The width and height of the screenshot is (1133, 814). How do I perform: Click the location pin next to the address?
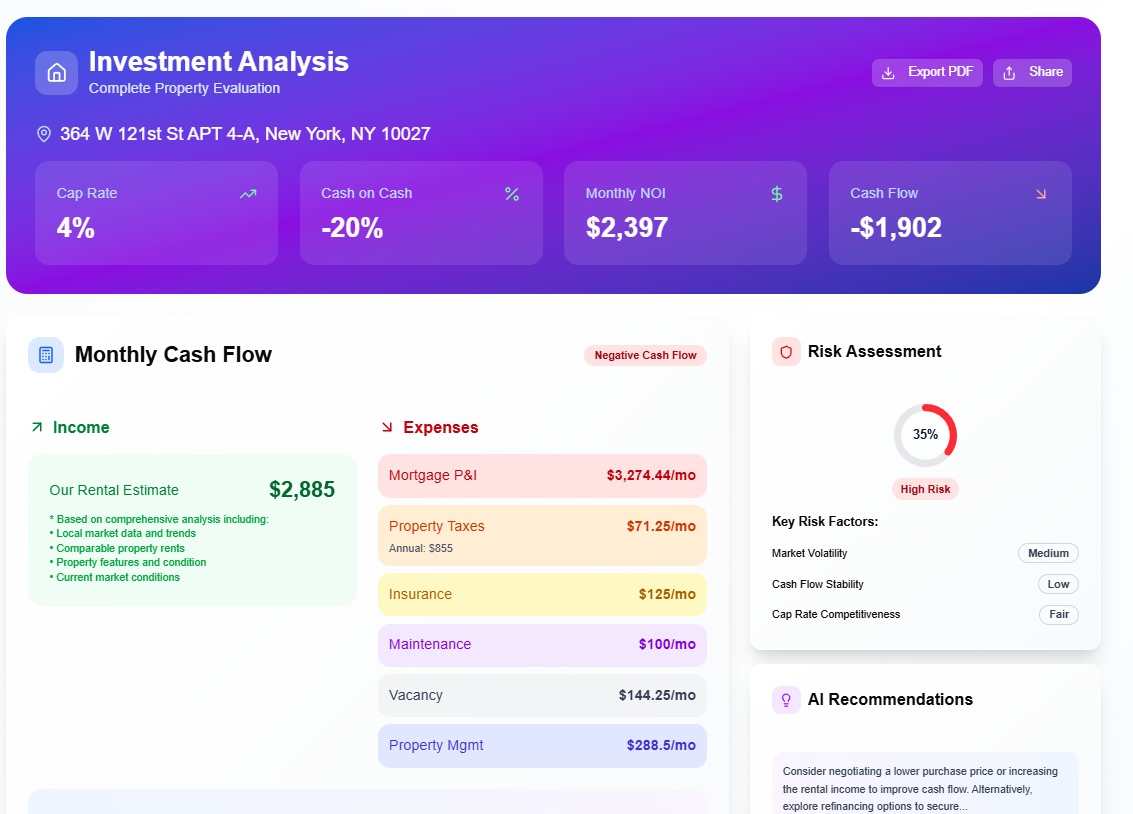pos(42,133)
